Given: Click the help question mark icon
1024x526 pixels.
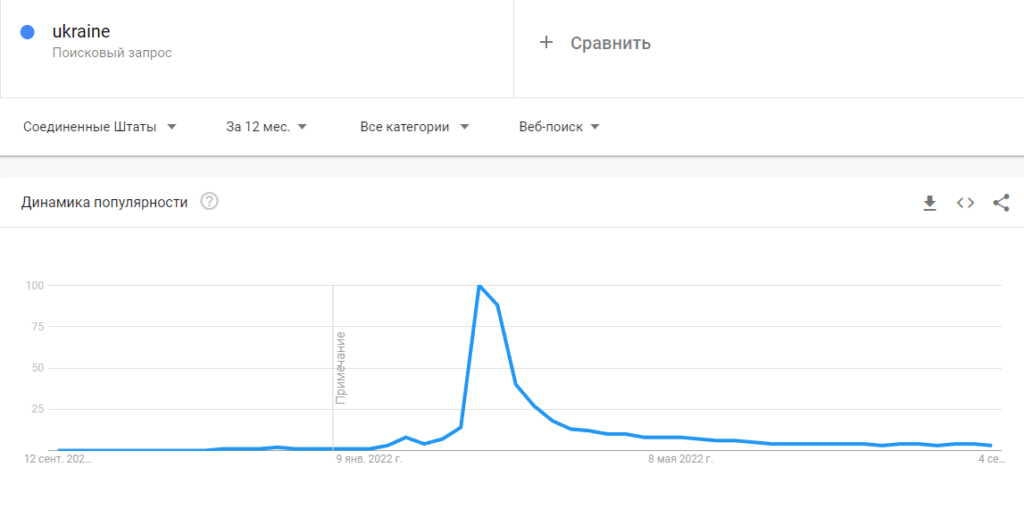Looking at the screenshot, I should click(x=210, y=201).
